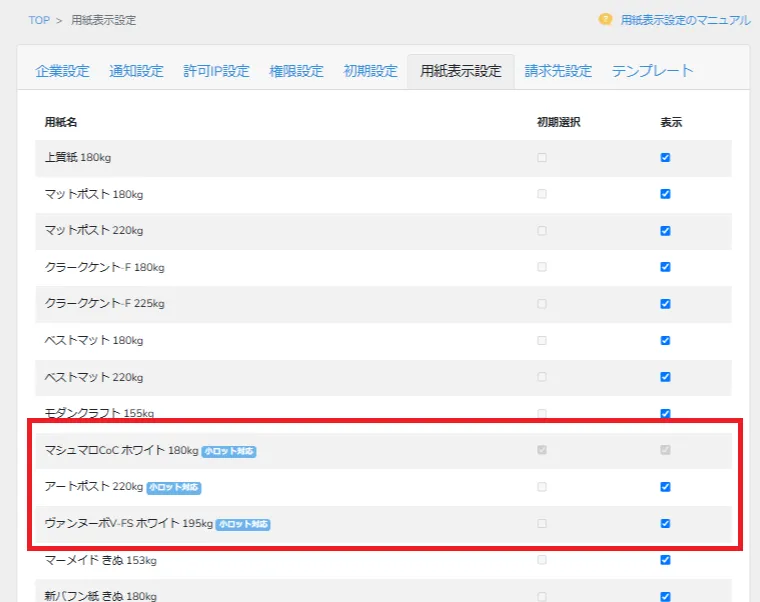Open the 許可IP設定 tab
The height and width of the screenshot is (602, 760).
(216, 71)
